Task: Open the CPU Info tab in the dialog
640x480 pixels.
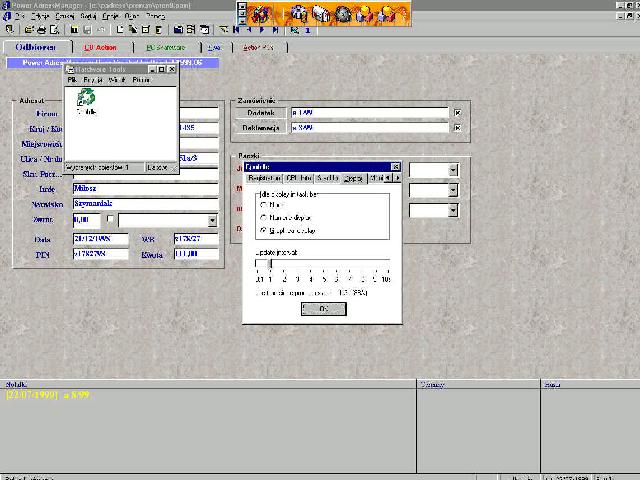Action: [299, 178]
